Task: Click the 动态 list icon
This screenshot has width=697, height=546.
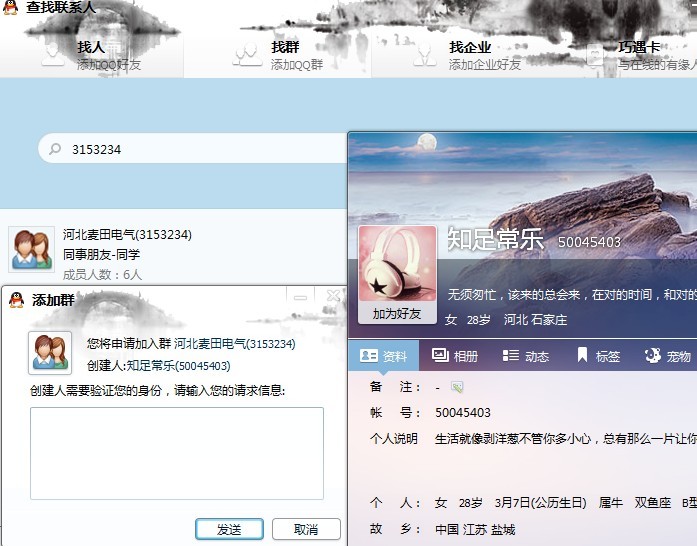Action: (x=511, y=355)
